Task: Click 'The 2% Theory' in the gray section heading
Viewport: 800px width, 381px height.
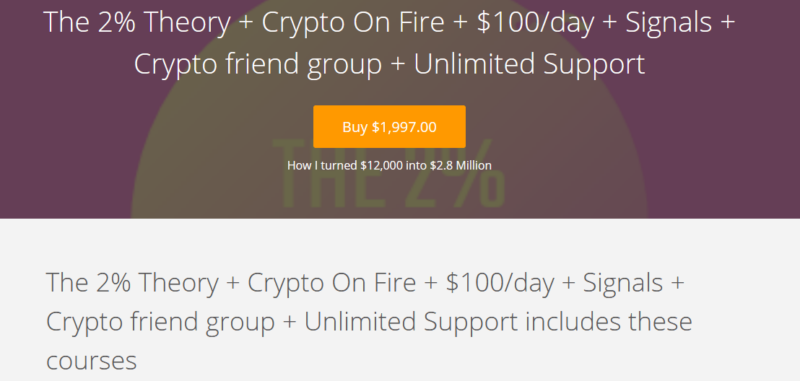Action: tap(132, 283)
